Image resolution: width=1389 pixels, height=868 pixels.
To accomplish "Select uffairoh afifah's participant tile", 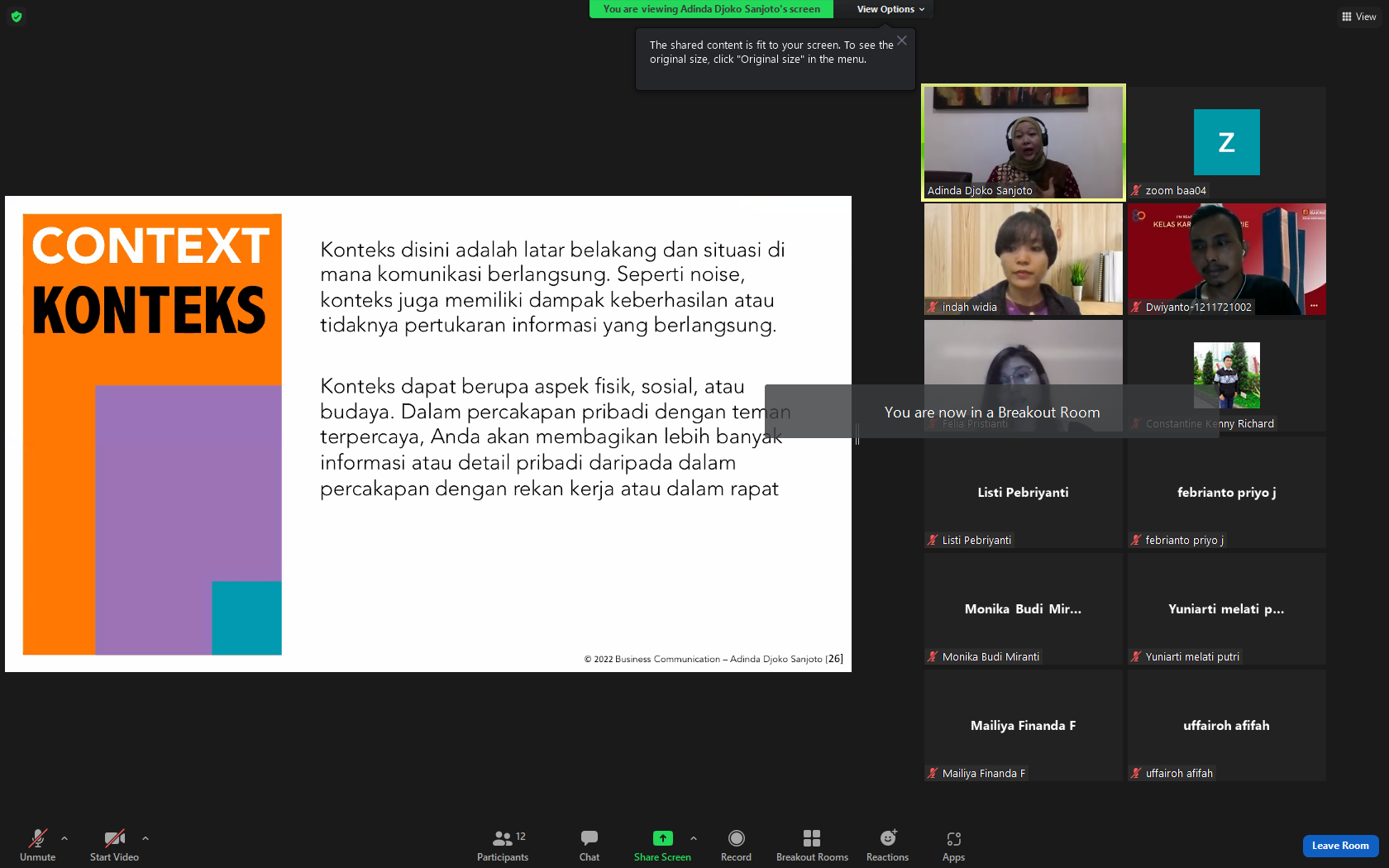I will point(1227,726).
